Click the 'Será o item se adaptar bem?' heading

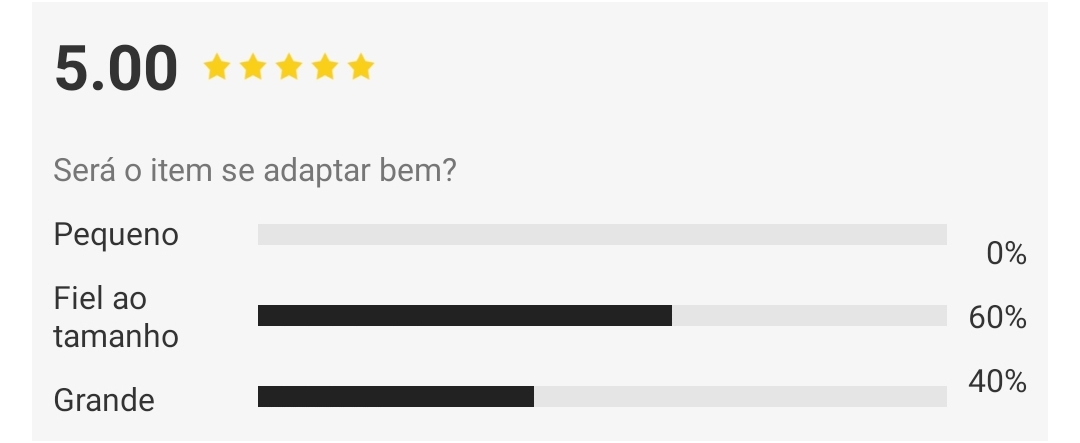tap(255, 170)
